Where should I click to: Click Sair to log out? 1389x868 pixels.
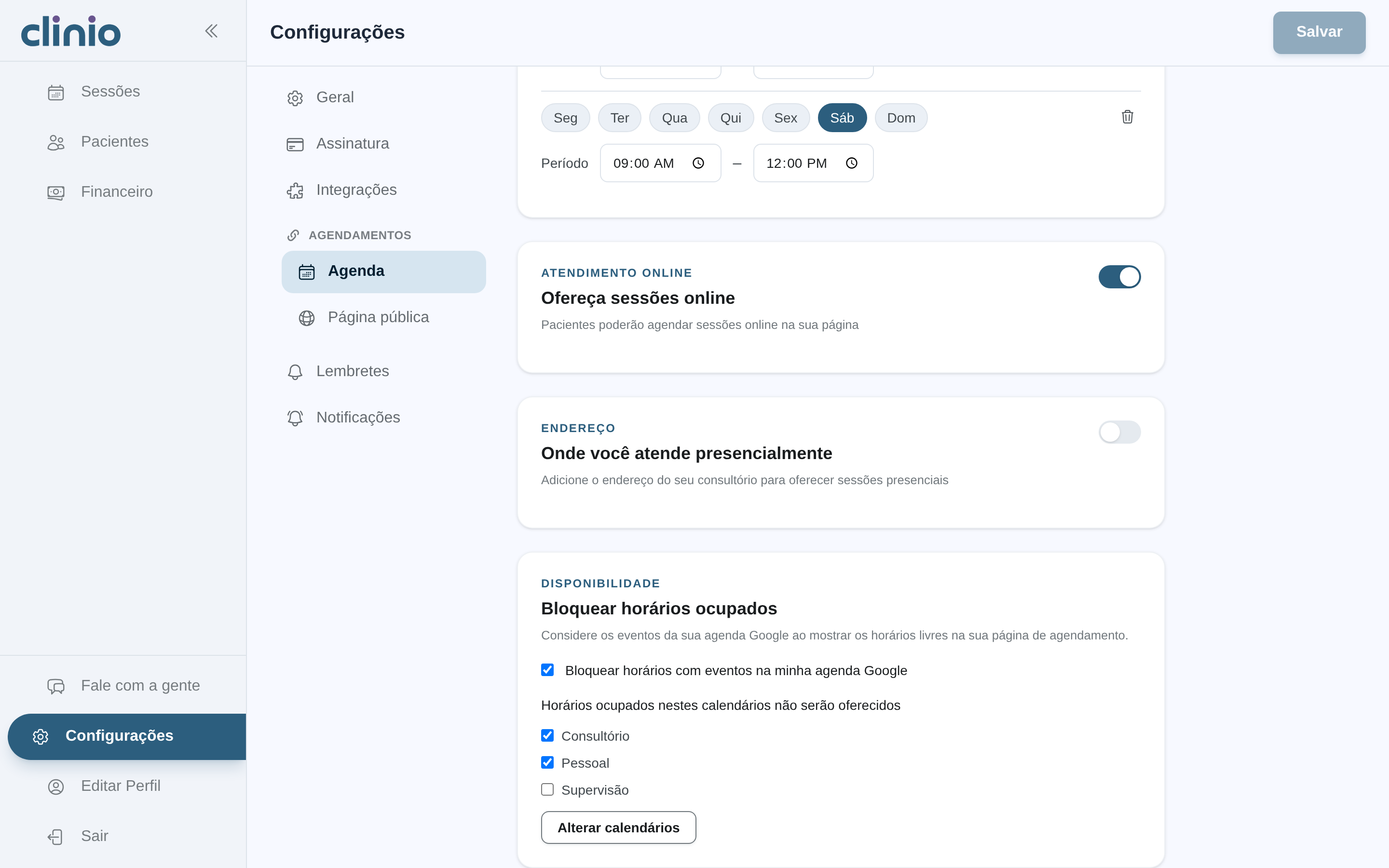click(123, 837)
